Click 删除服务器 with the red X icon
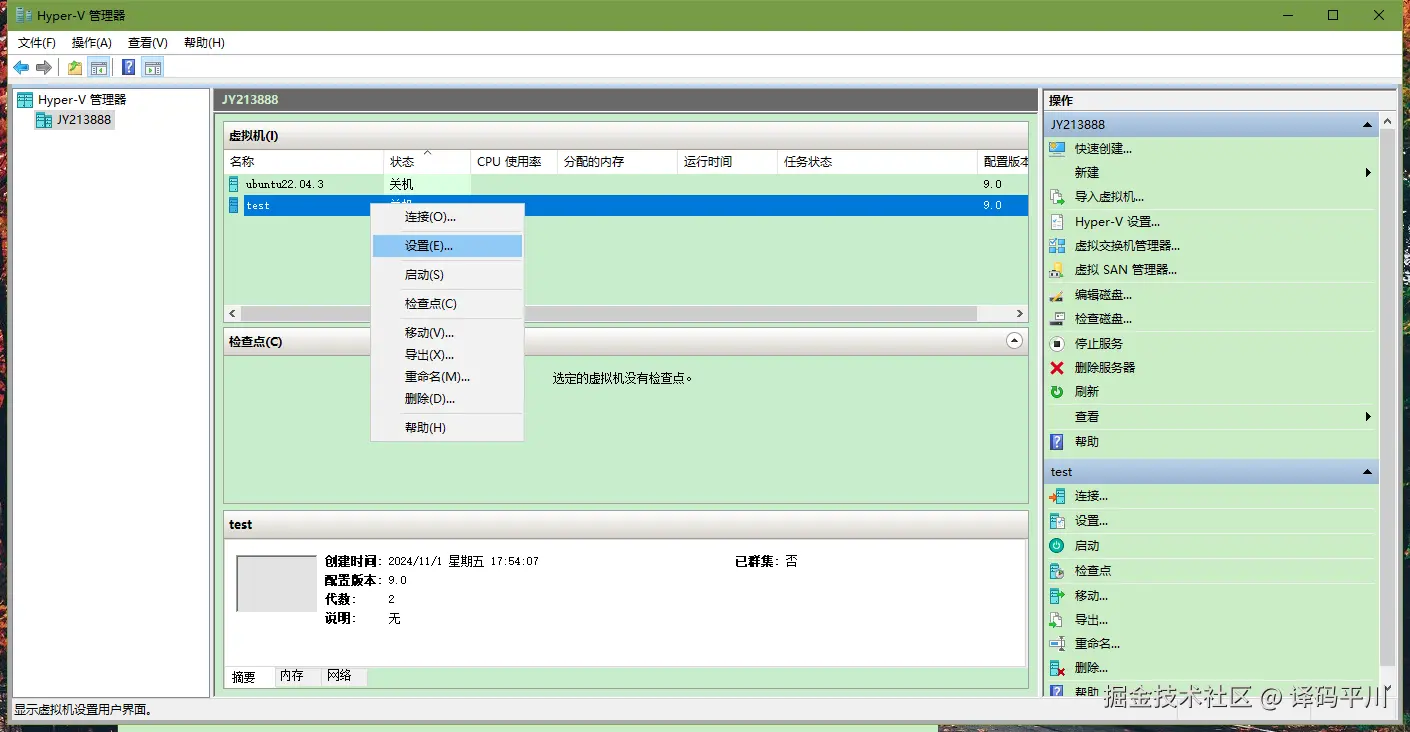Screen dimensions: 1410x732 click(1105, 367)
